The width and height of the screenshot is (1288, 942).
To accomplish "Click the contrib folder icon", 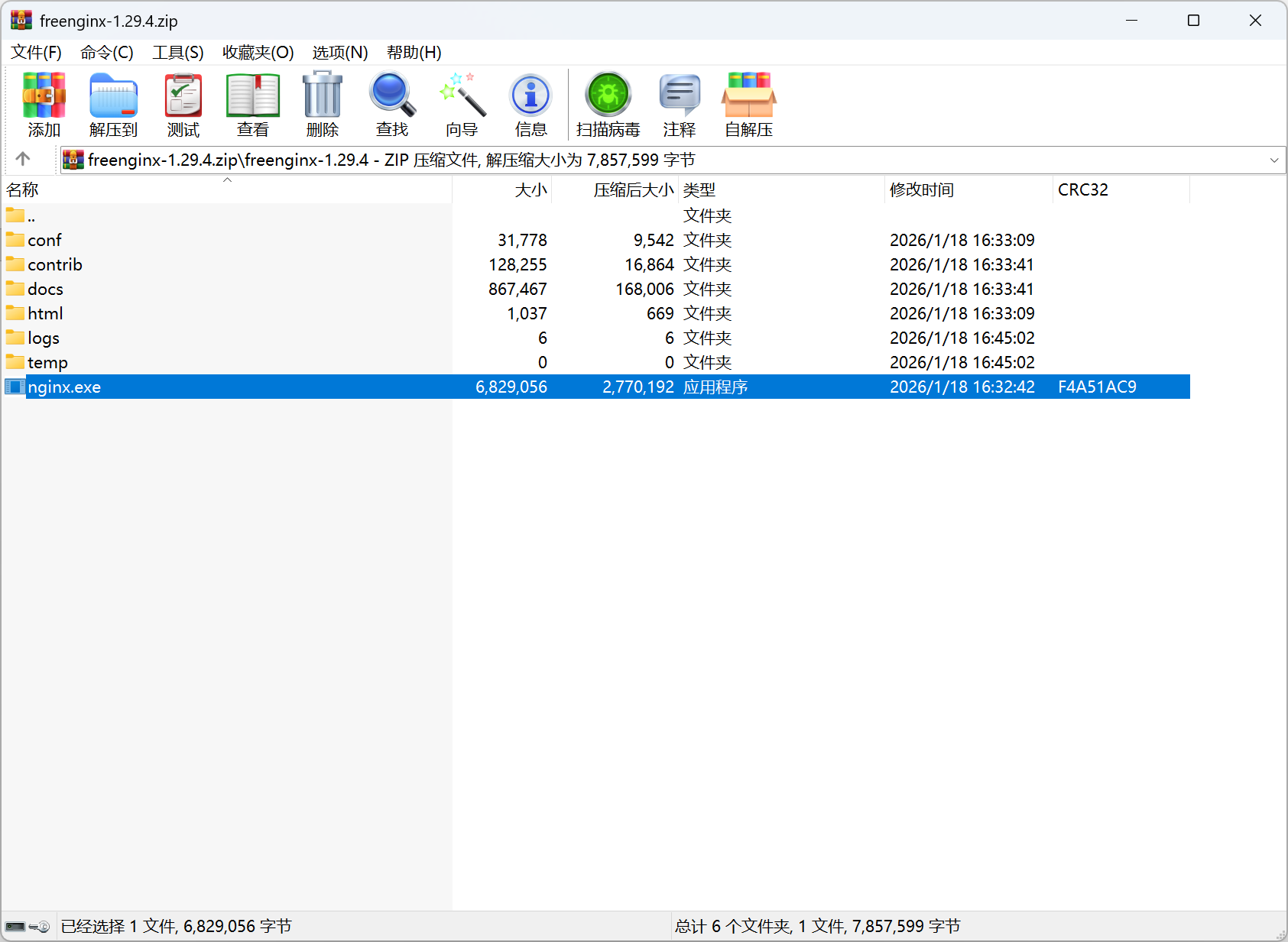I will click(15, 264).
